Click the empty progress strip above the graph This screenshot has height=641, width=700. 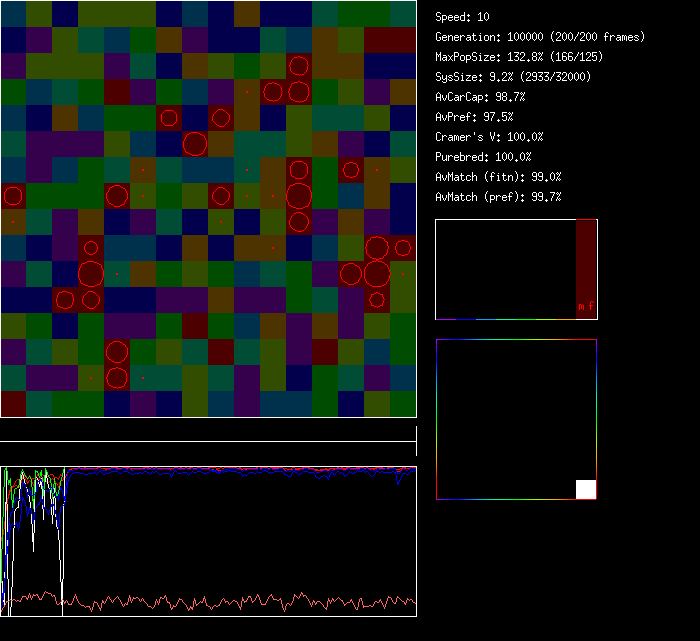pos(208,433)
